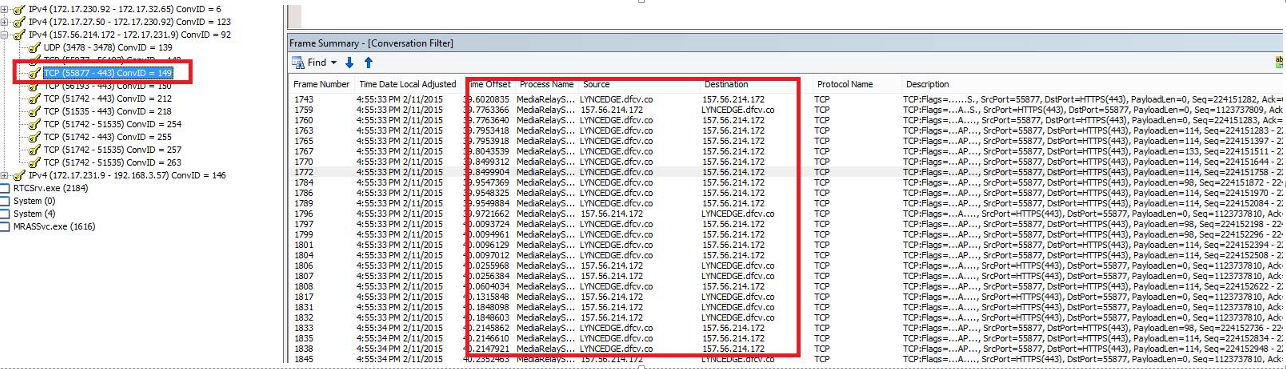Sort by Protocol Name column header

(x=845, y=85)
